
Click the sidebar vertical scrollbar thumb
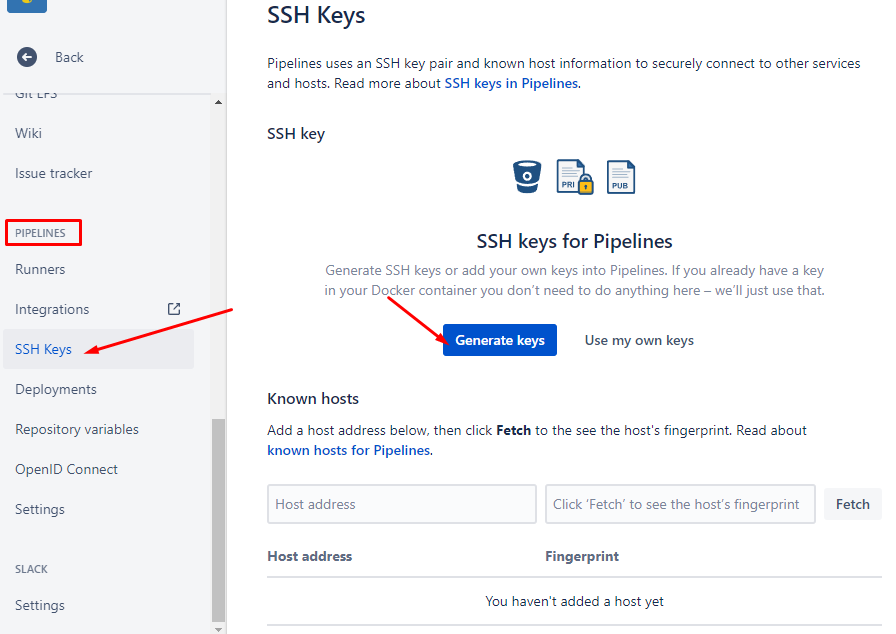point(218,520)
